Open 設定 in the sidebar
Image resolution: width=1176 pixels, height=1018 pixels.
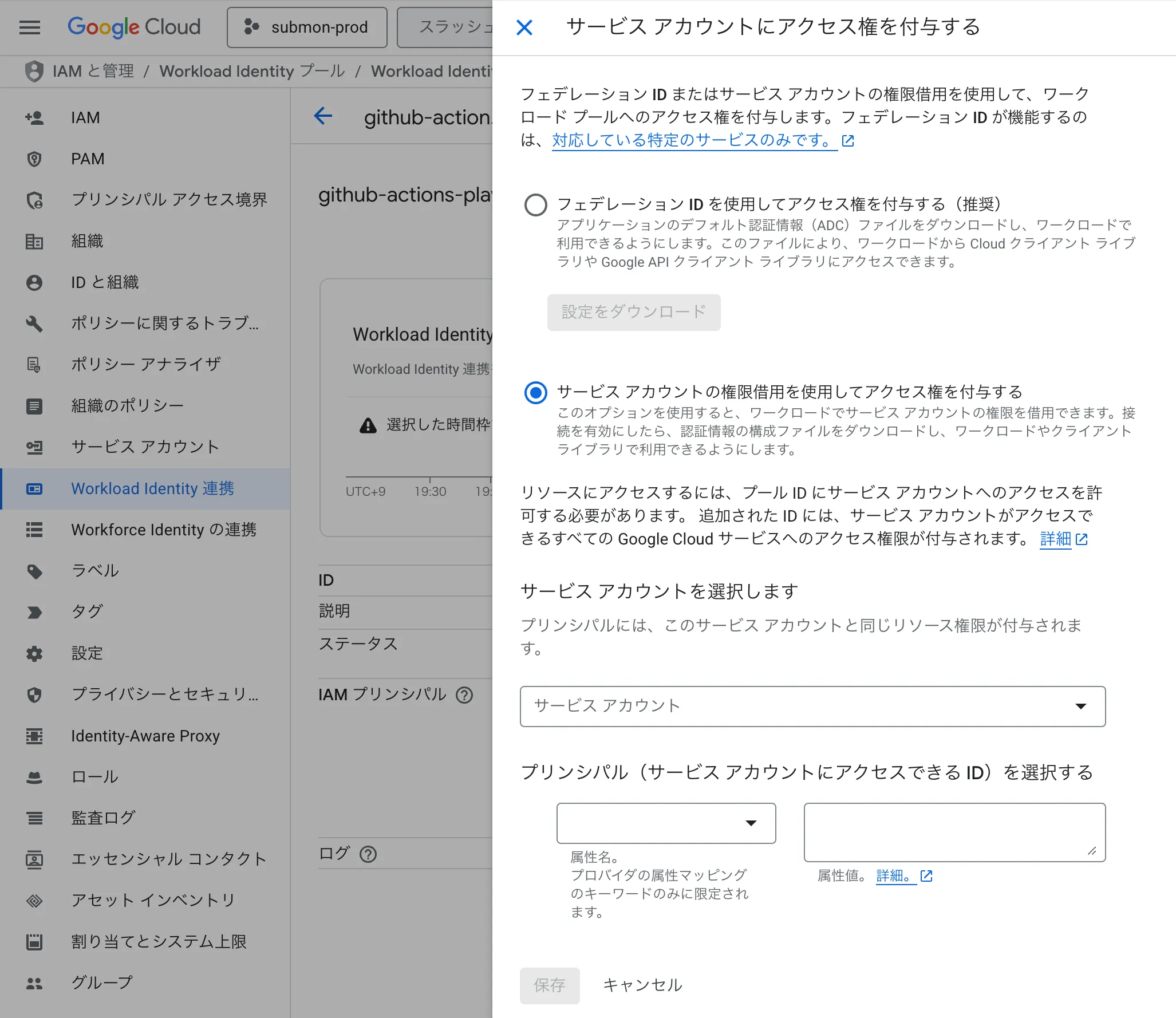(x=145, y=654)
